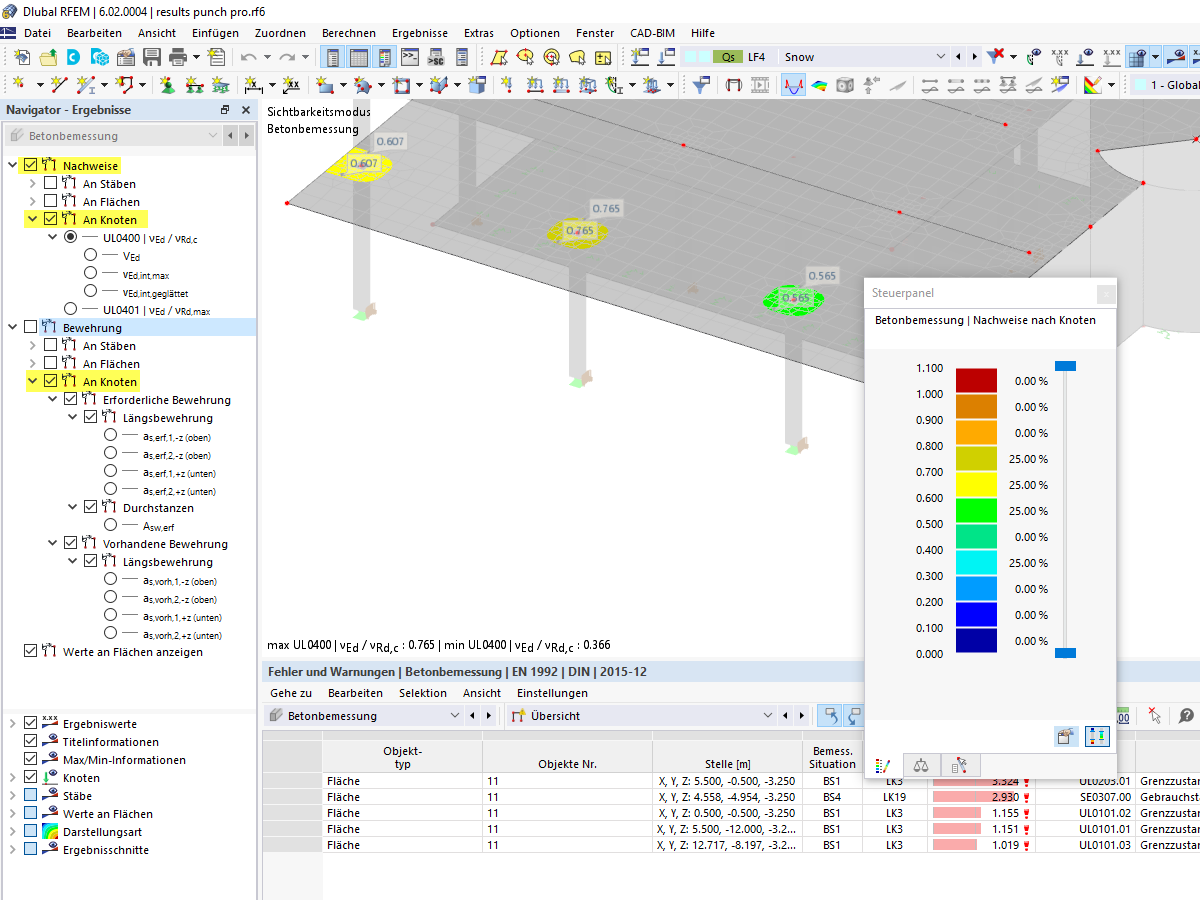Select the UL0401 radio button
The image size is (1200, 900).
(x=70, y=309)
